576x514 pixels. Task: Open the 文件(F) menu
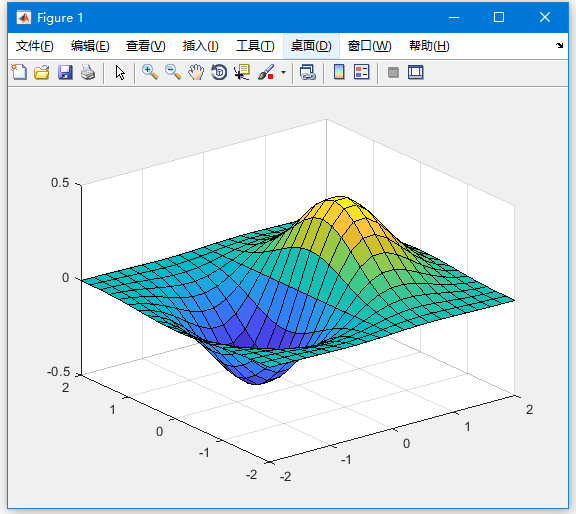pos(35,46)
